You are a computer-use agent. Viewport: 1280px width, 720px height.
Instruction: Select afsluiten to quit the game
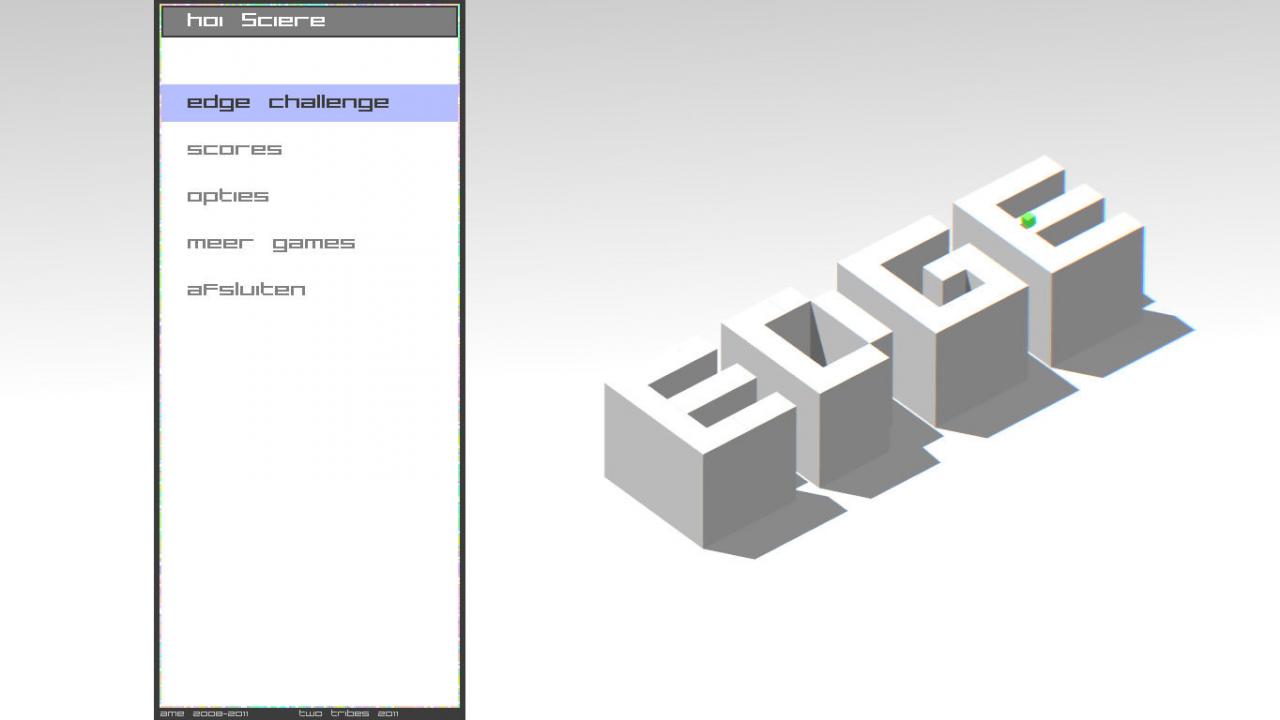(246, 289)
